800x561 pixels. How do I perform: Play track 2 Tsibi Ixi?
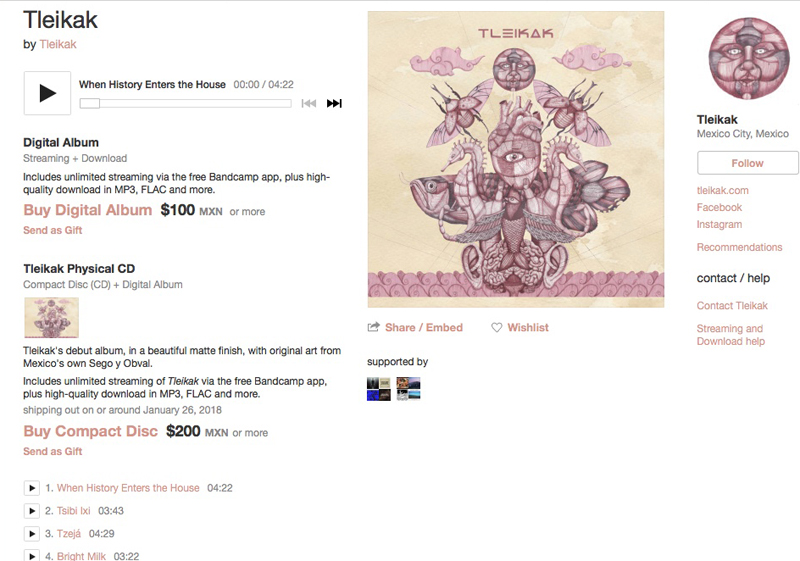coord(32,511)
